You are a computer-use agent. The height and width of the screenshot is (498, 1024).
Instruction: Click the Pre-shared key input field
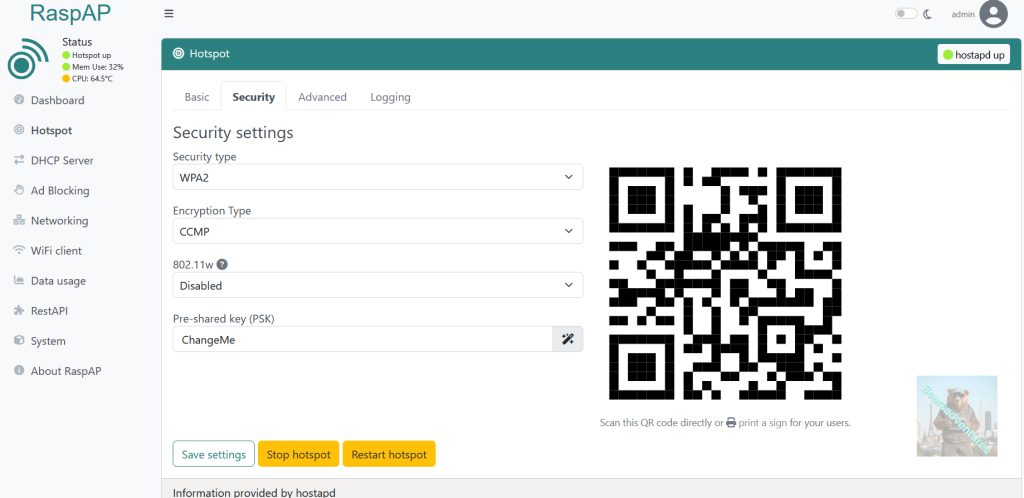[x=363, y=339]
